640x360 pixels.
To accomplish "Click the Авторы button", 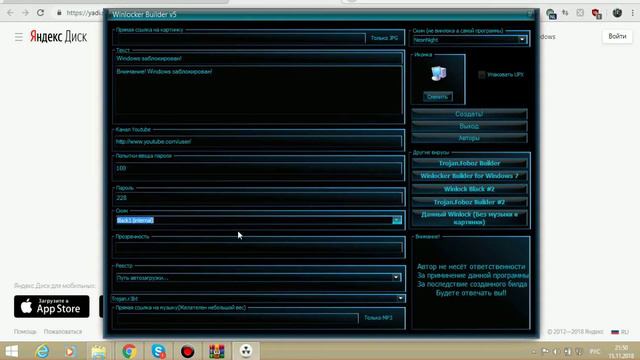I will [469, 138].
